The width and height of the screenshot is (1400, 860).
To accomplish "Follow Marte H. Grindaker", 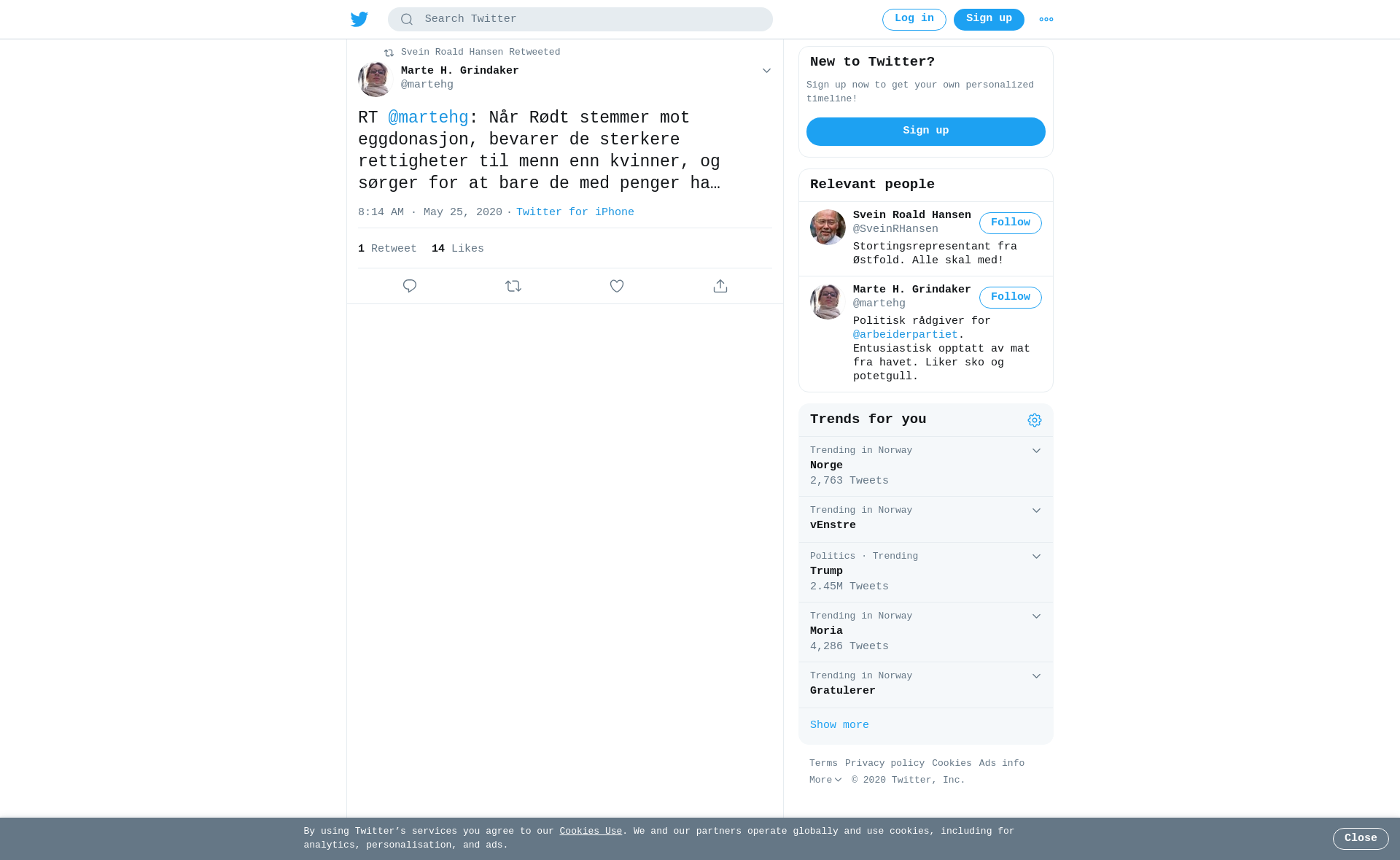I will tap(1011, 298).
